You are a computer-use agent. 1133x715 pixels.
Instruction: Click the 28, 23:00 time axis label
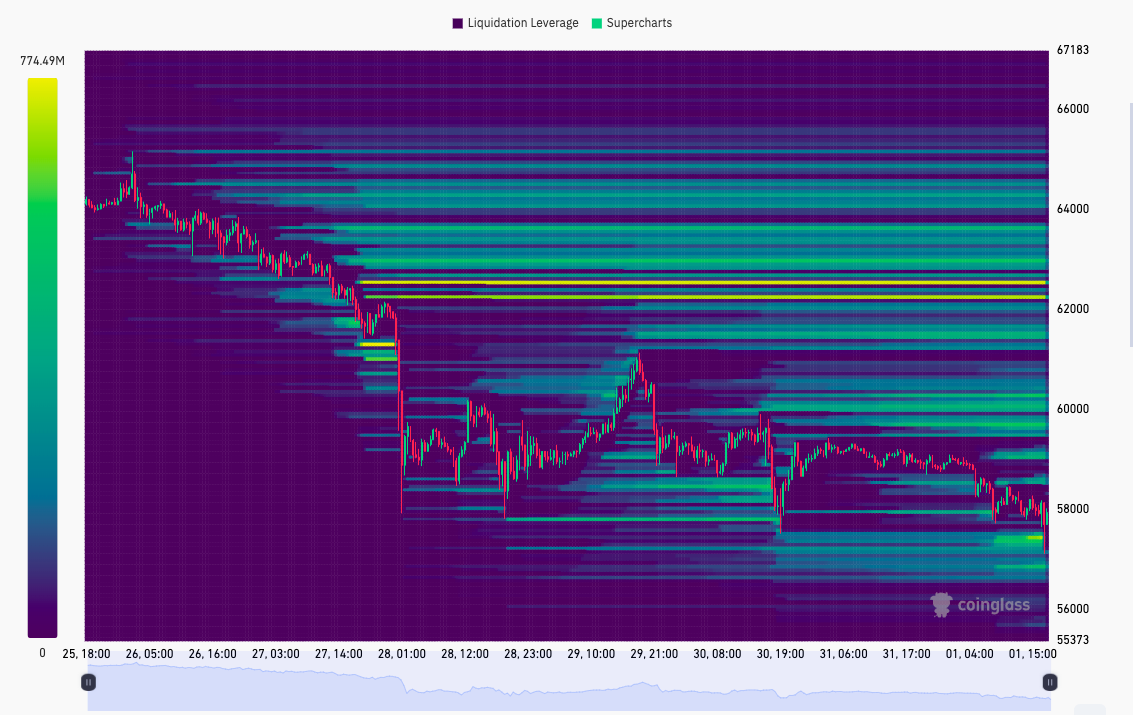click(x=528, y=654)
